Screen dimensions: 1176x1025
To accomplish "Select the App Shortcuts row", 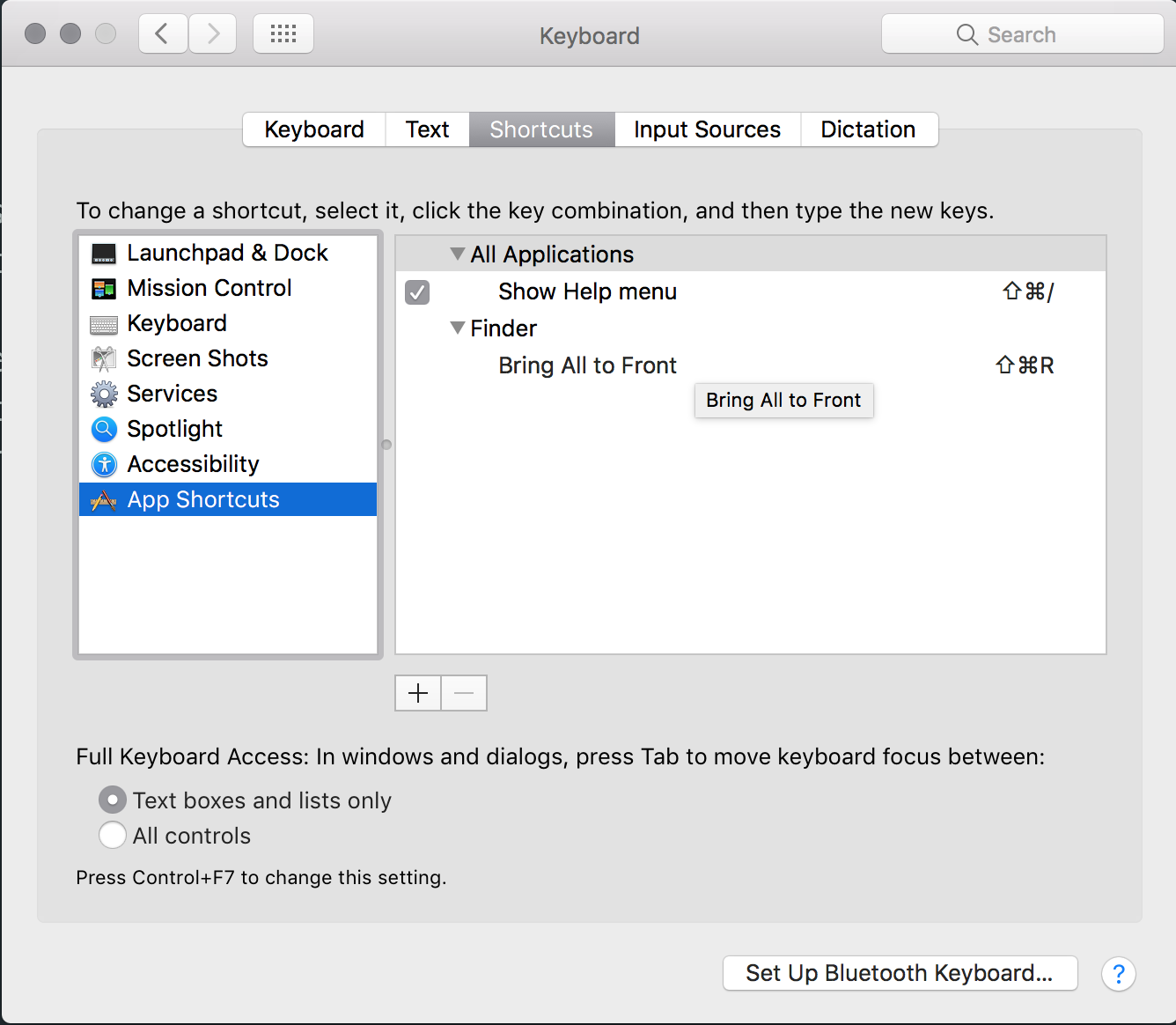I will click(x=228, y=499).
